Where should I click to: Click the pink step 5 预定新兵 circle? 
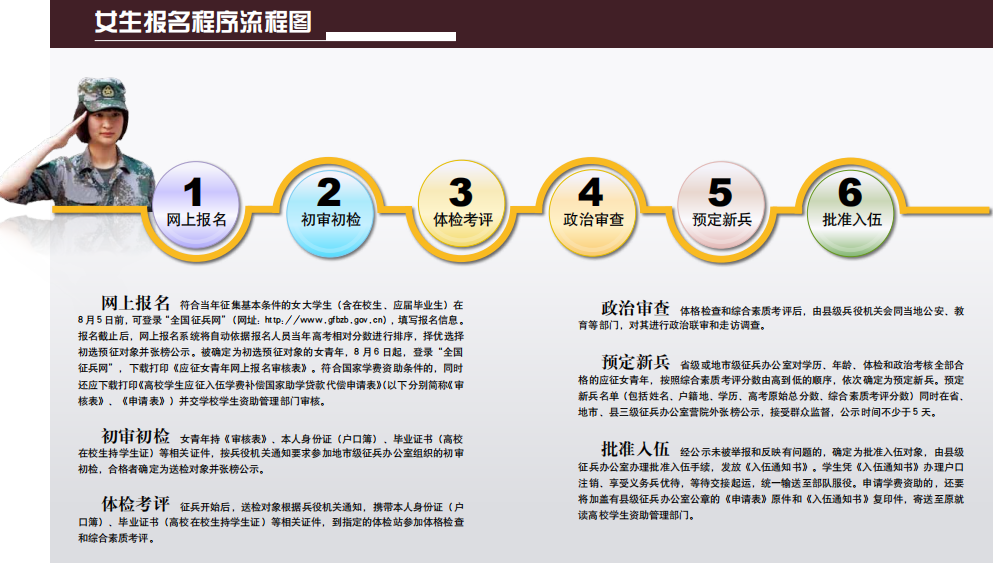pyautogui.click(x=721, y=201)
